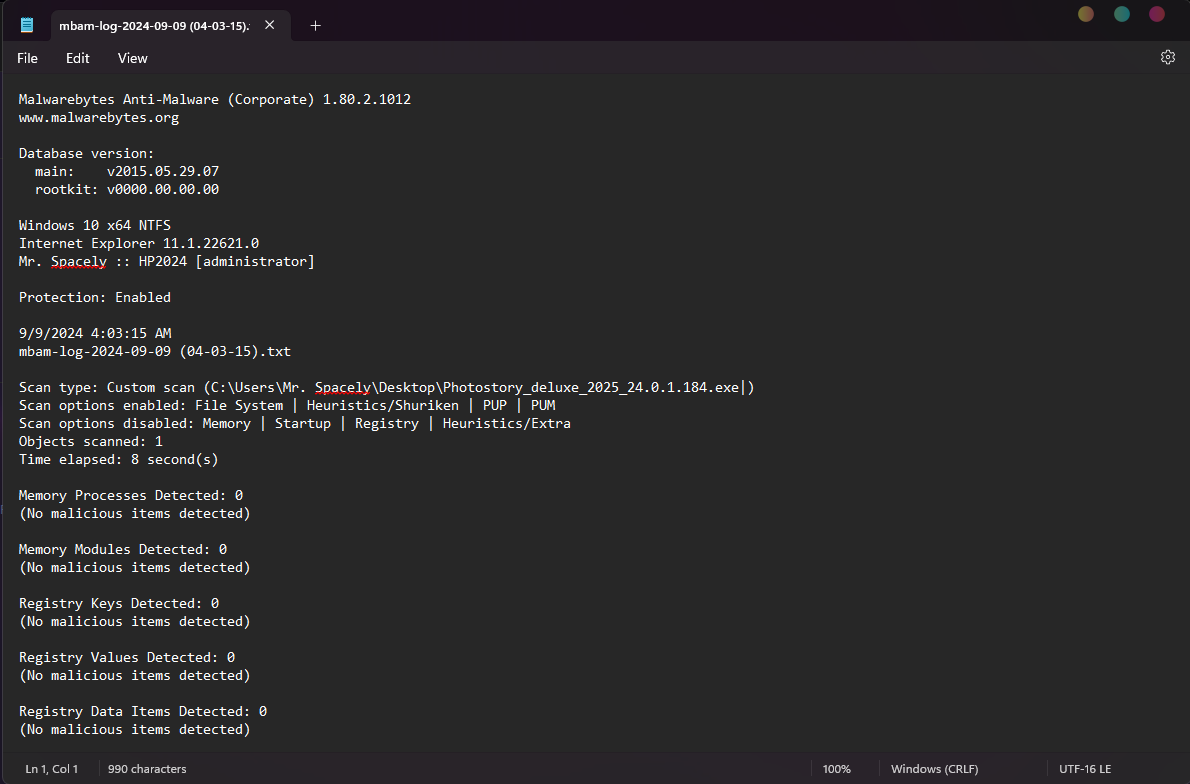Click the mbam-log file name line in text

point(155,351)
